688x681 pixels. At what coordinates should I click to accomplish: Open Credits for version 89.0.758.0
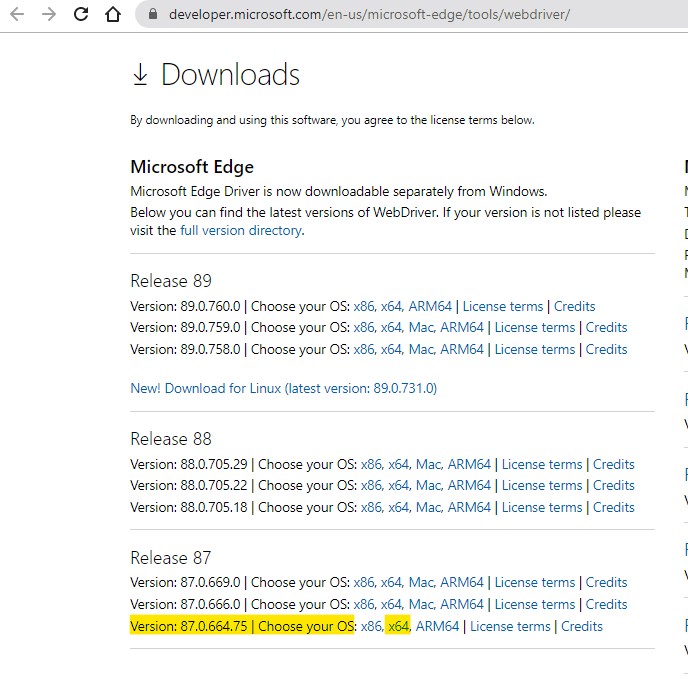point(606,349)
